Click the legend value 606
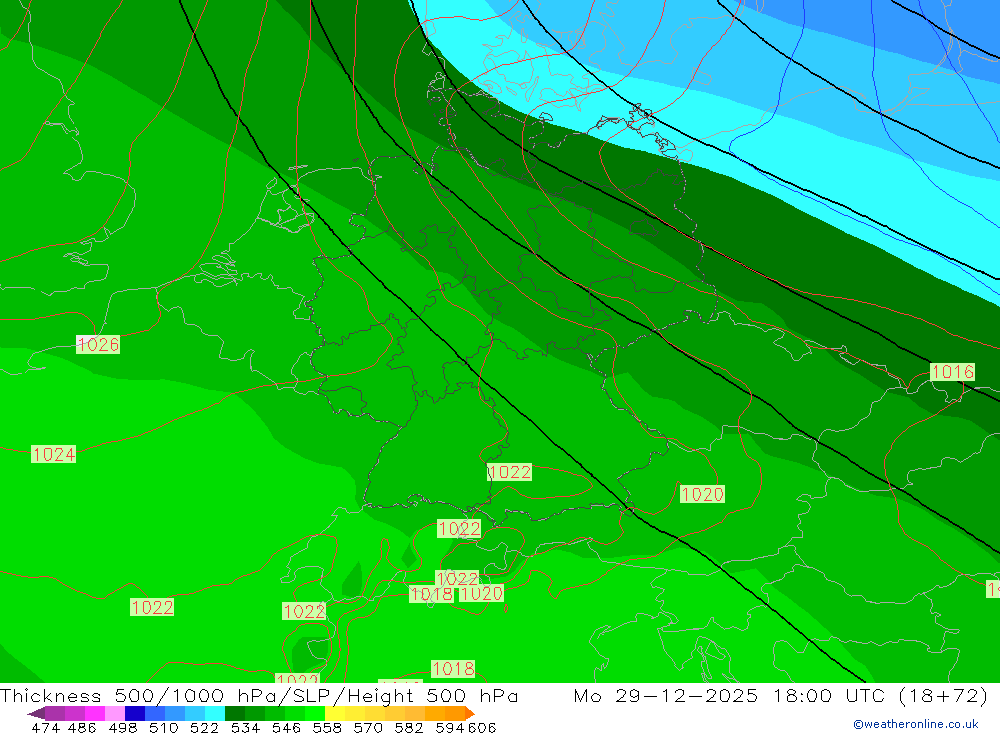1000x733 pixels. point(482,727)
